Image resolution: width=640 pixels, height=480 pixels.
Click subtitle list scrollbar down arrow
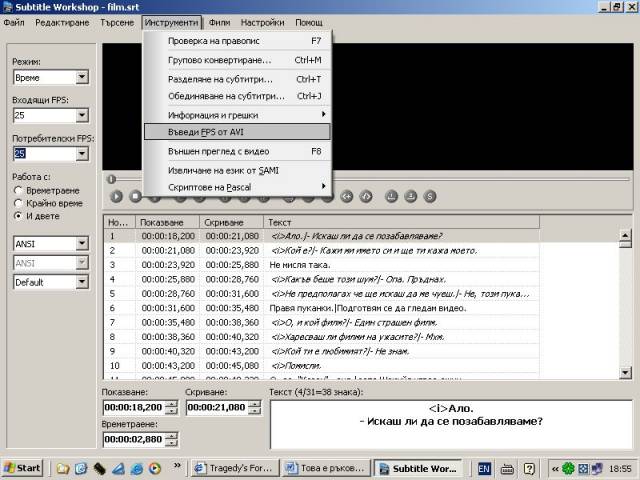(625, 372)
